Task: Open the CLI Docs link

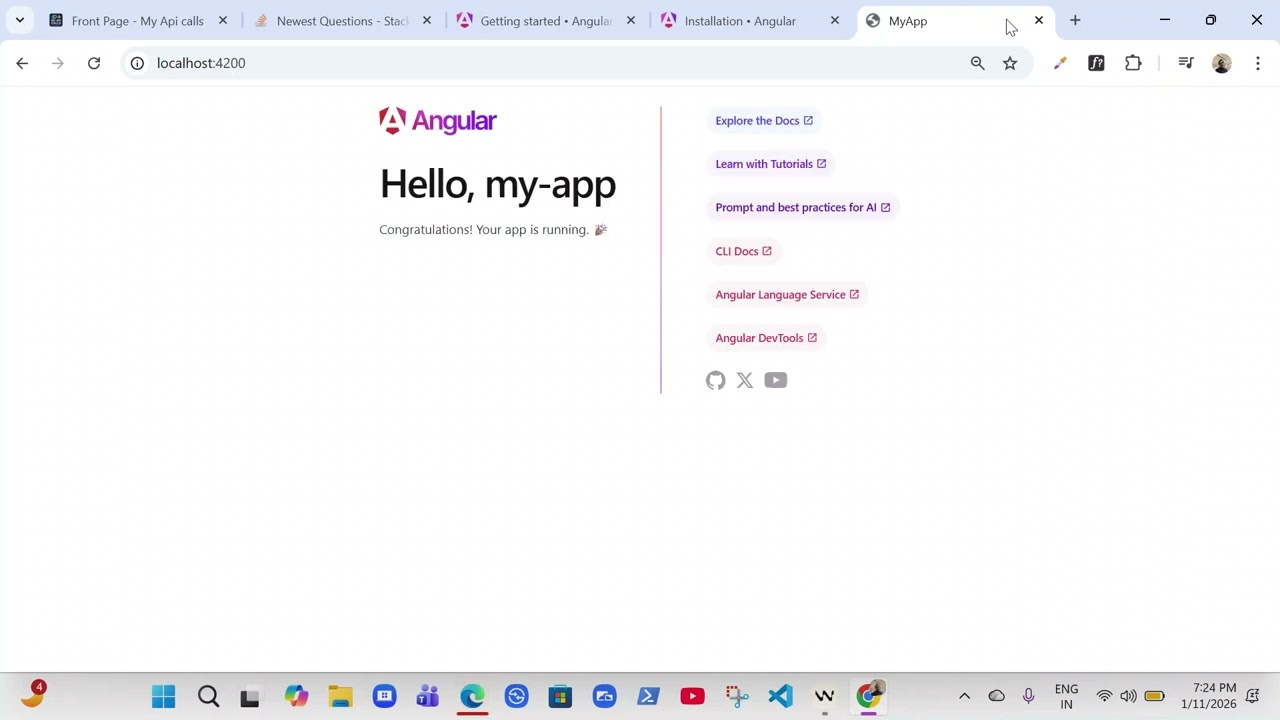Action: coord(744,251)
